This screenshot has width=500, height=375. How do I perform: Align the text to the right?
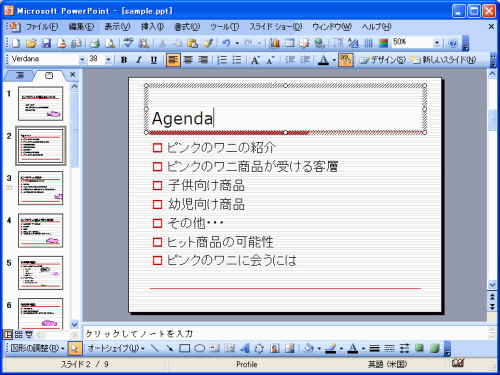[203, 60]
